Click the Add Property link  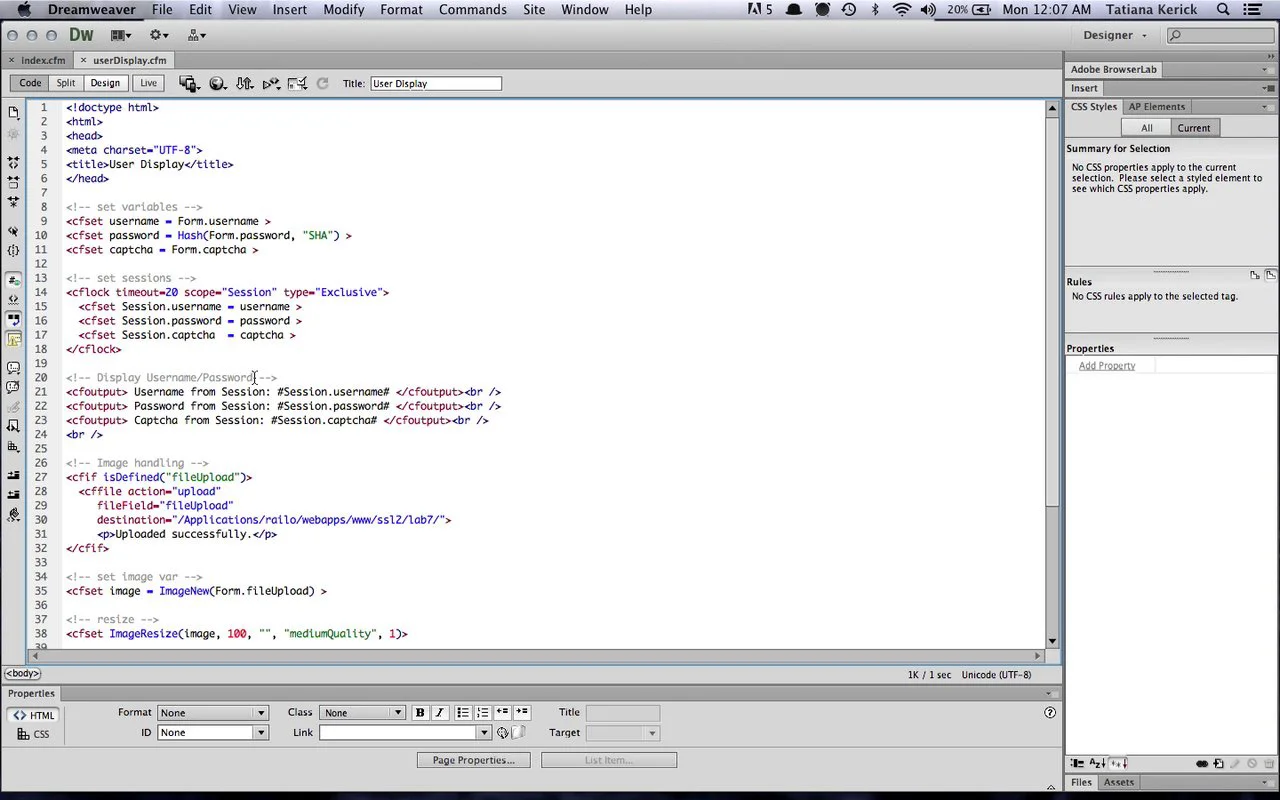1107,366
